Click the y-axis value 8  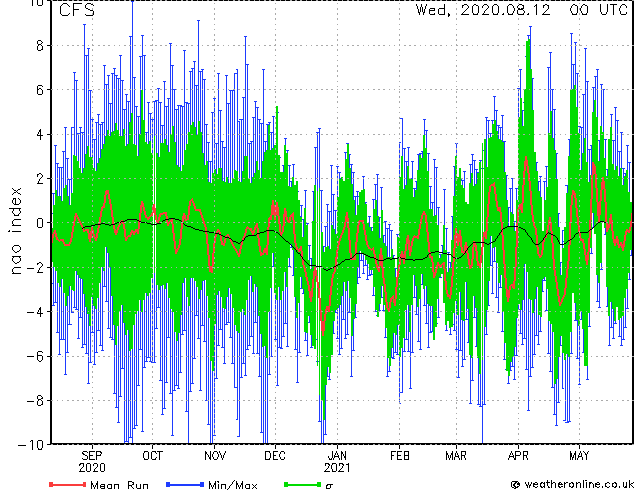[40, 46]
